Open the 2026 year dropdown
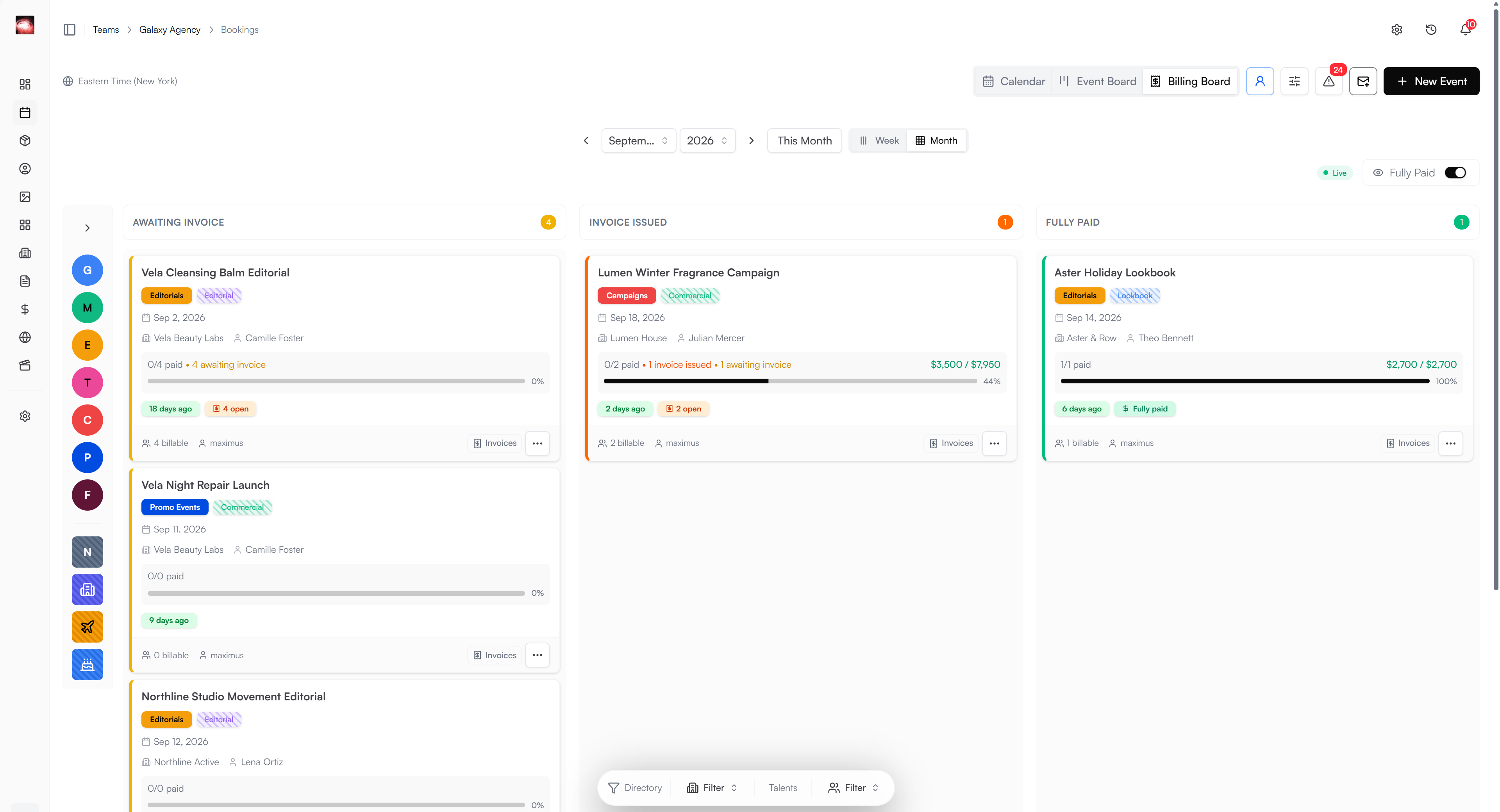 pyautogui.click(x=707, y=140)
